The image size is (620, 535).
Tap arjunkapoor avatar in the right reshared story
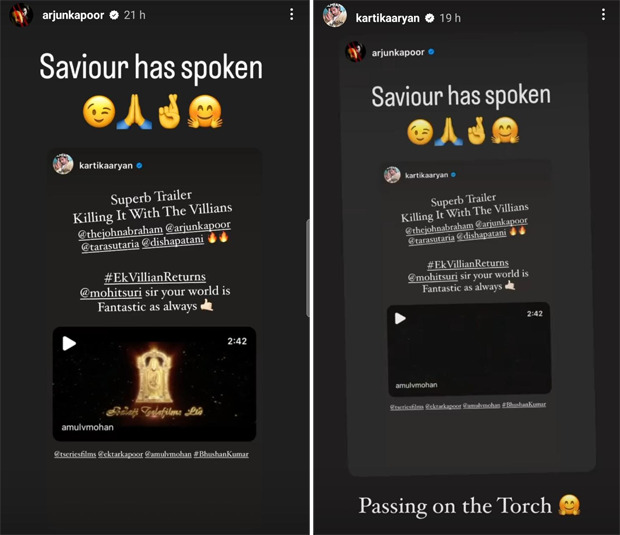(x=355, y=52)
